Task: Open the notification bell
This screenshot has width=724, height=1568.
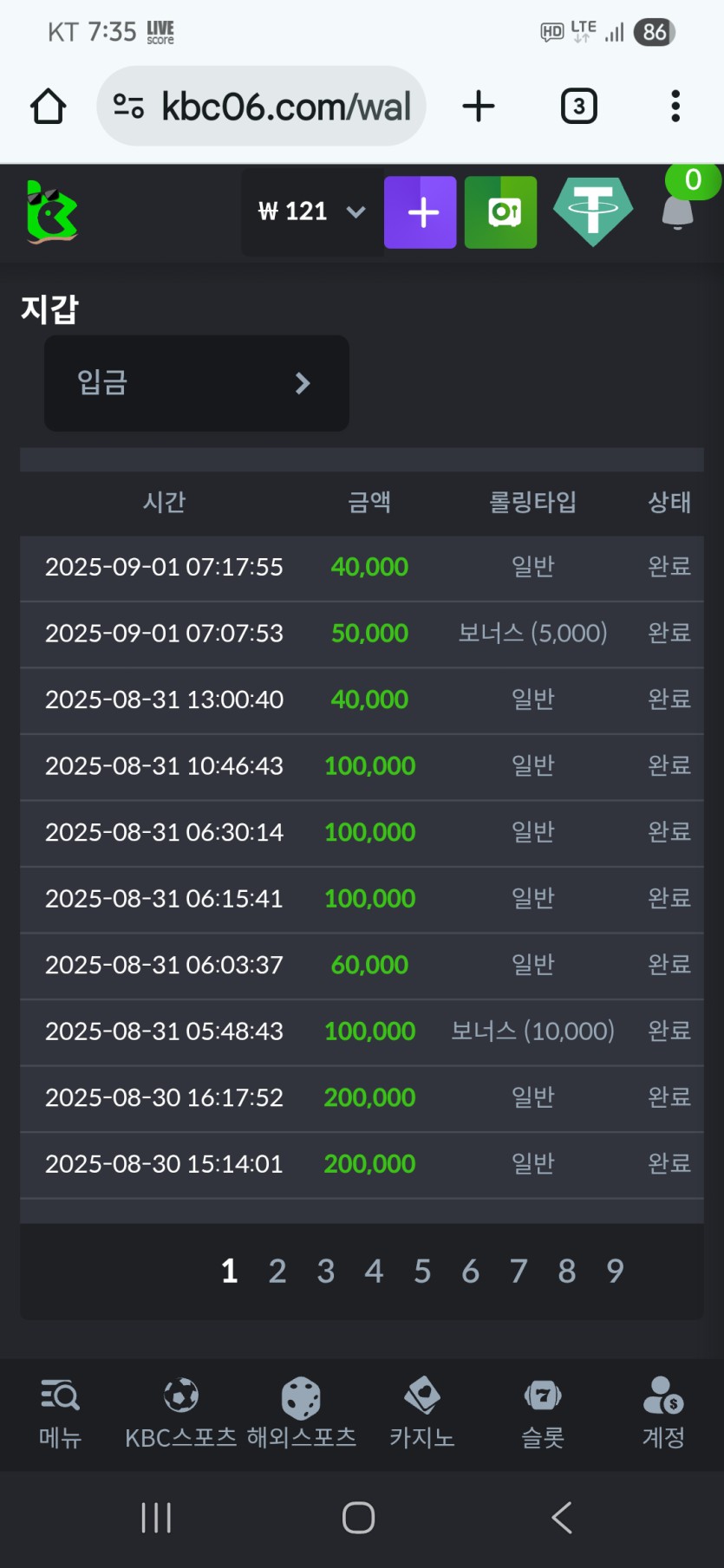Action: (678, 211)
